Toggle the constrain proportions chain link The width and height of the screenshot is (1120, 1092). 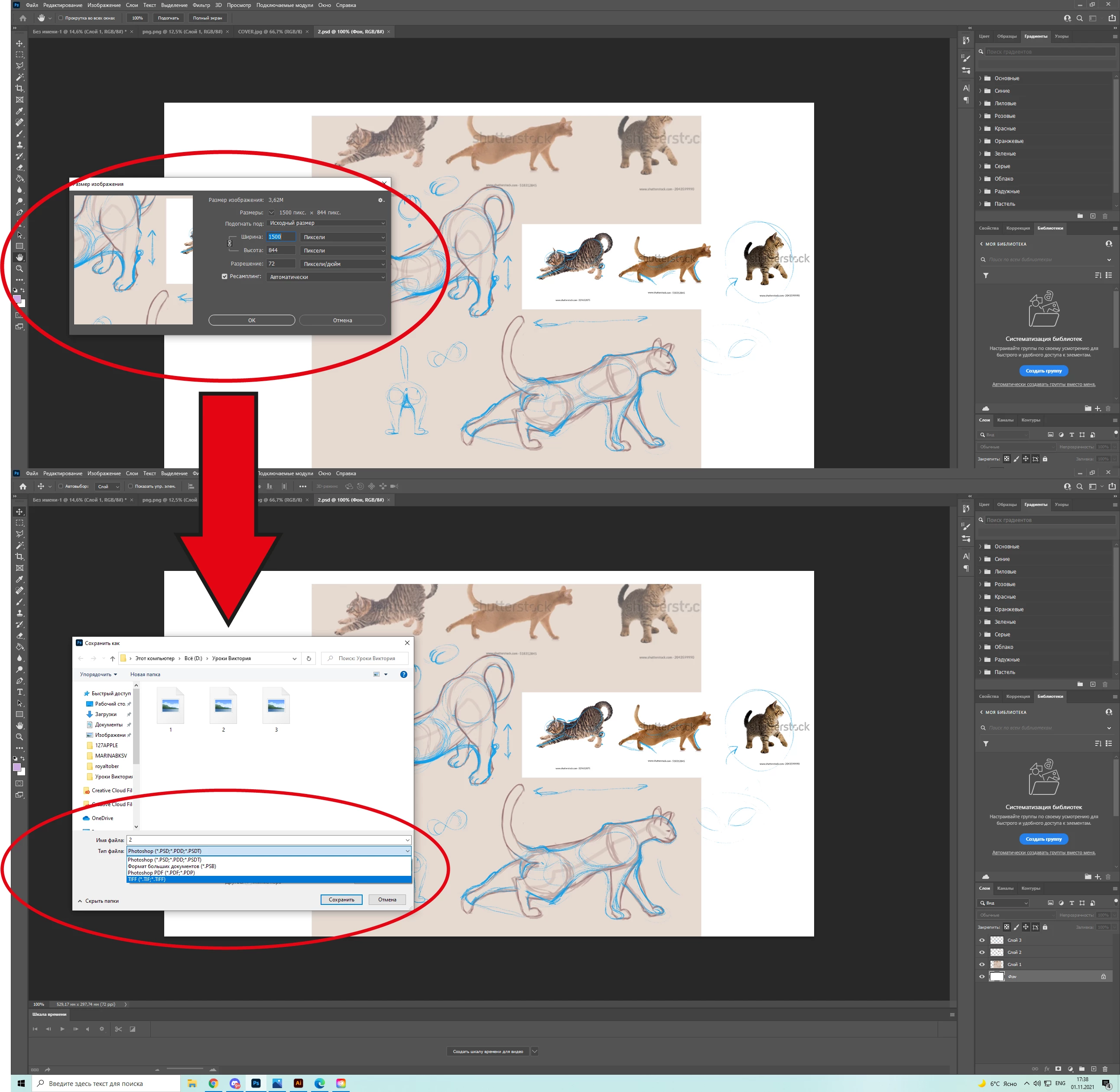point(230,243)
